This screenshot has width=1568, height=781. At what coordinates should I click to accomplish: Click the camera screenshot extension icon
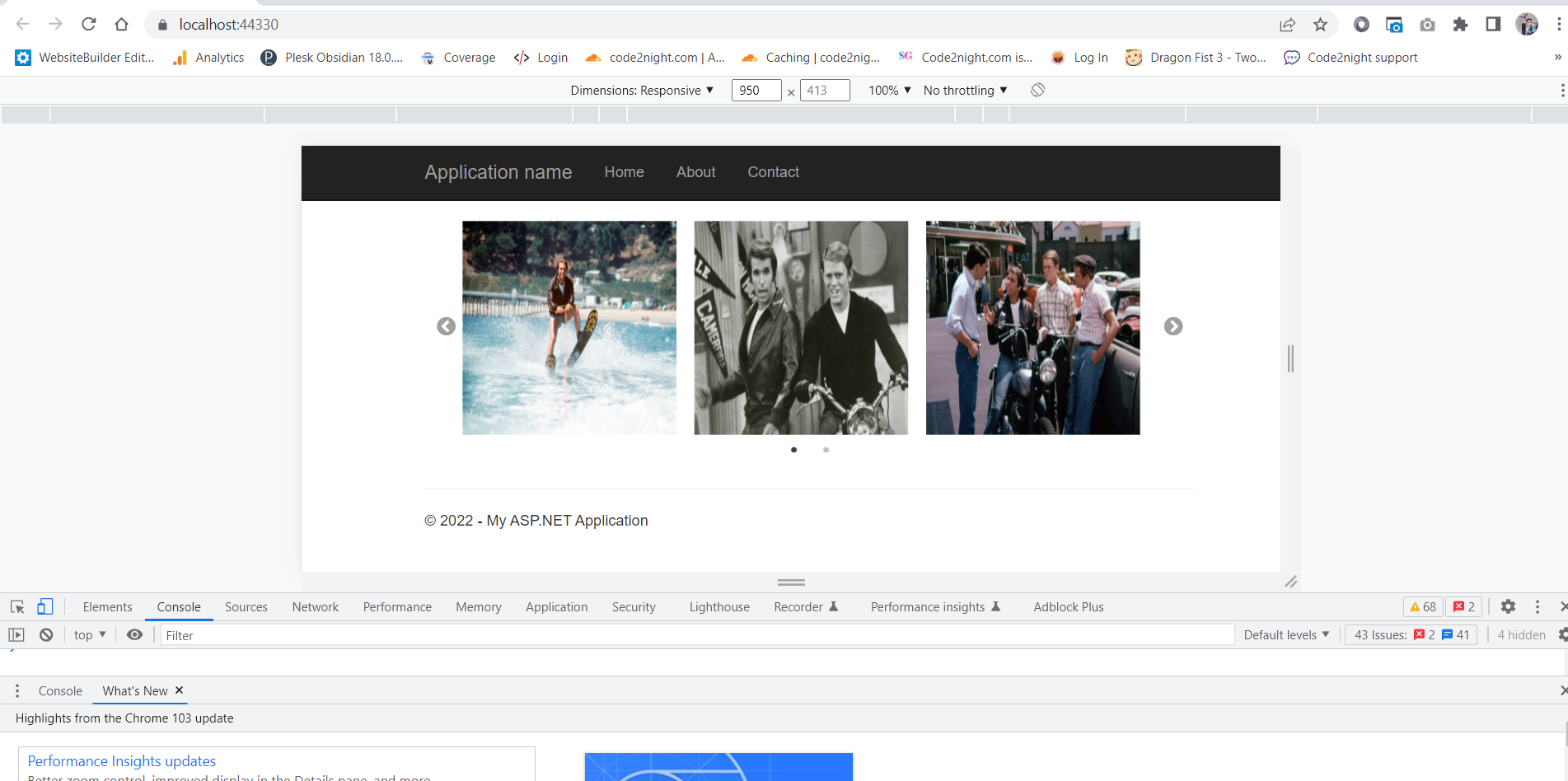pyautogui.click(x=1427, y=25)
